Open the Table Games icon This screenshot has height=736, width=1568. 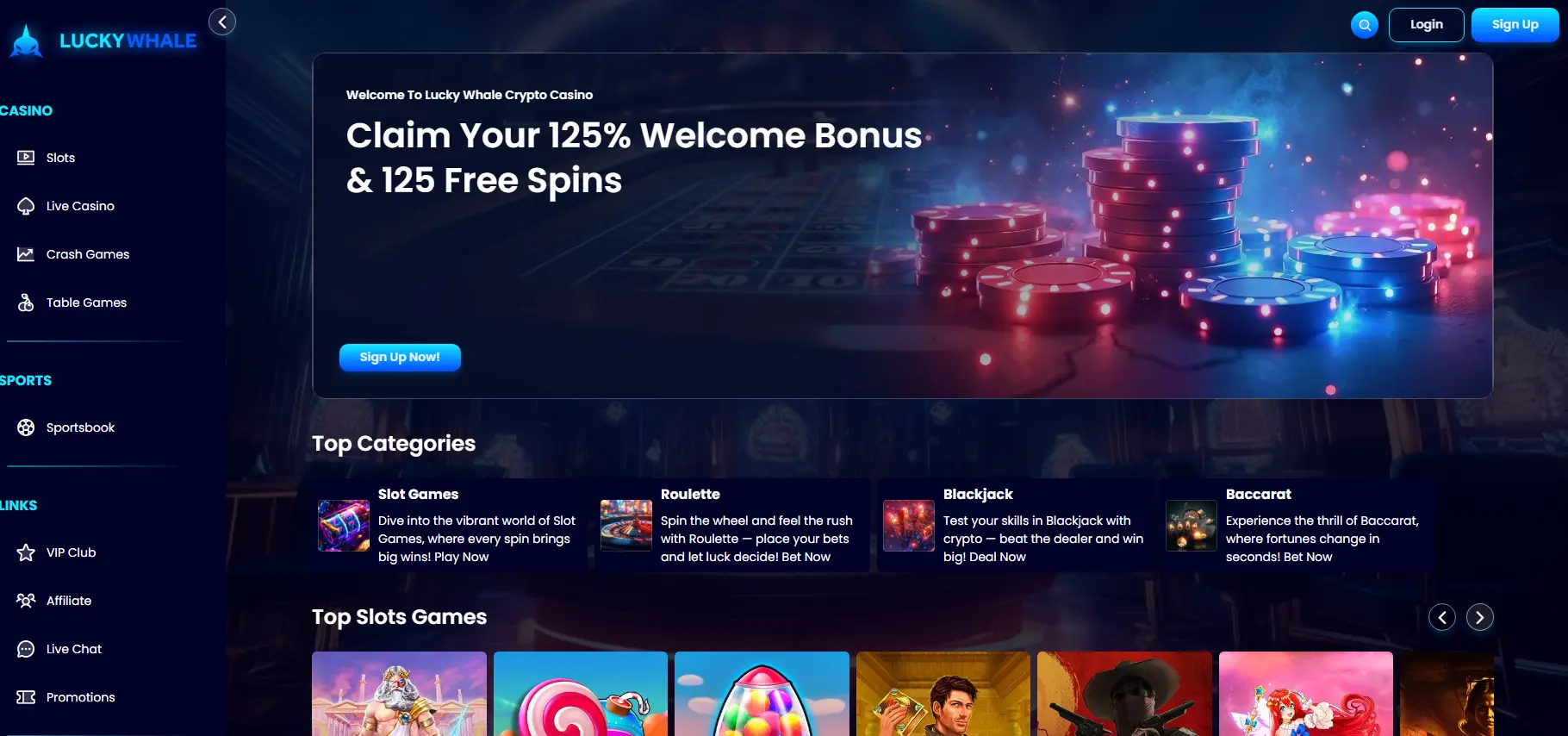(26, 303)
